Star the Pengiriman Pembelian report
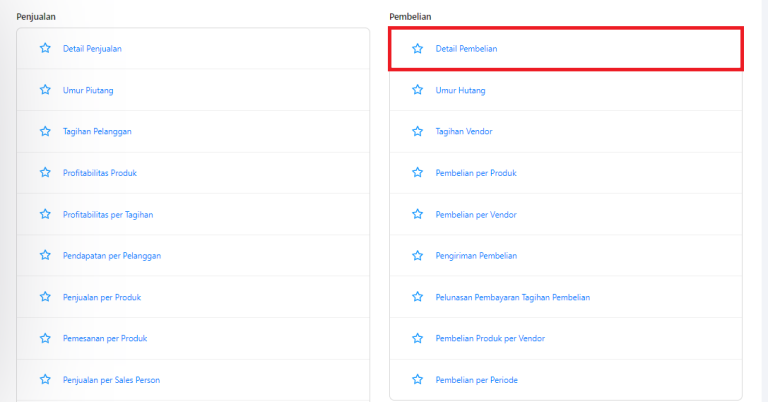 click(417, 256)
